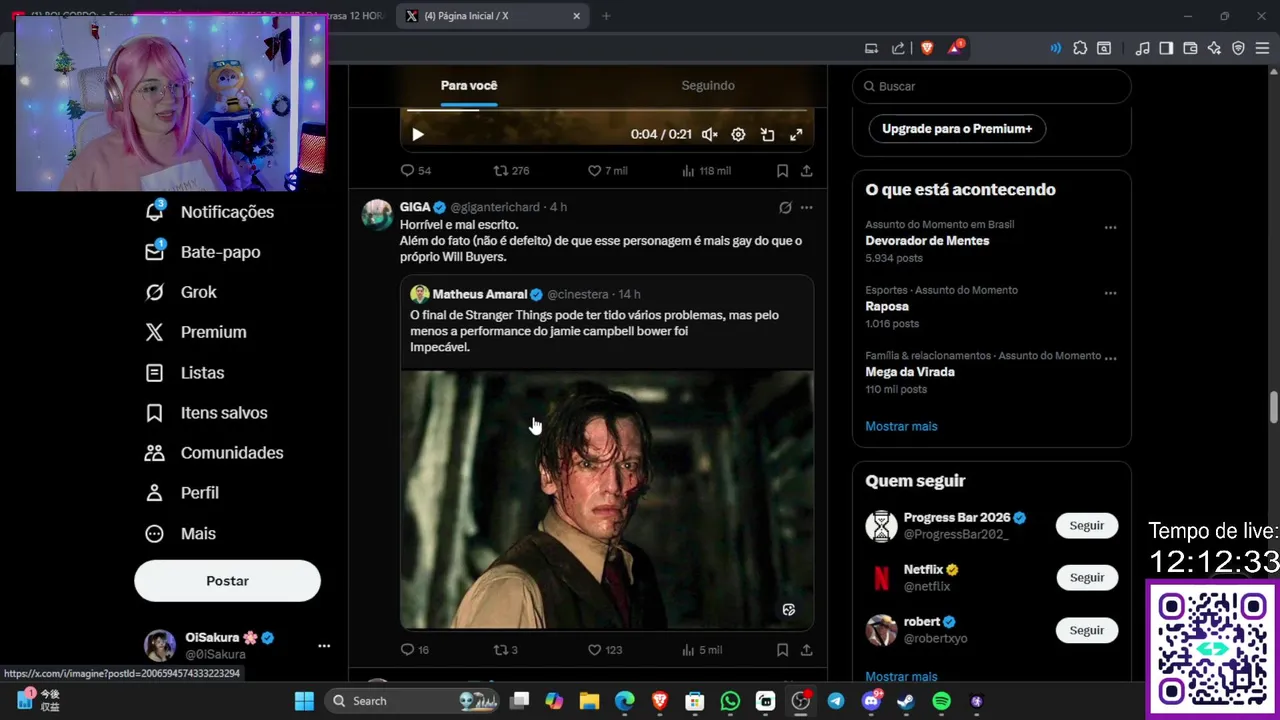Open browser hamburger main menu
The image size is (1280, 720).
1262,48
